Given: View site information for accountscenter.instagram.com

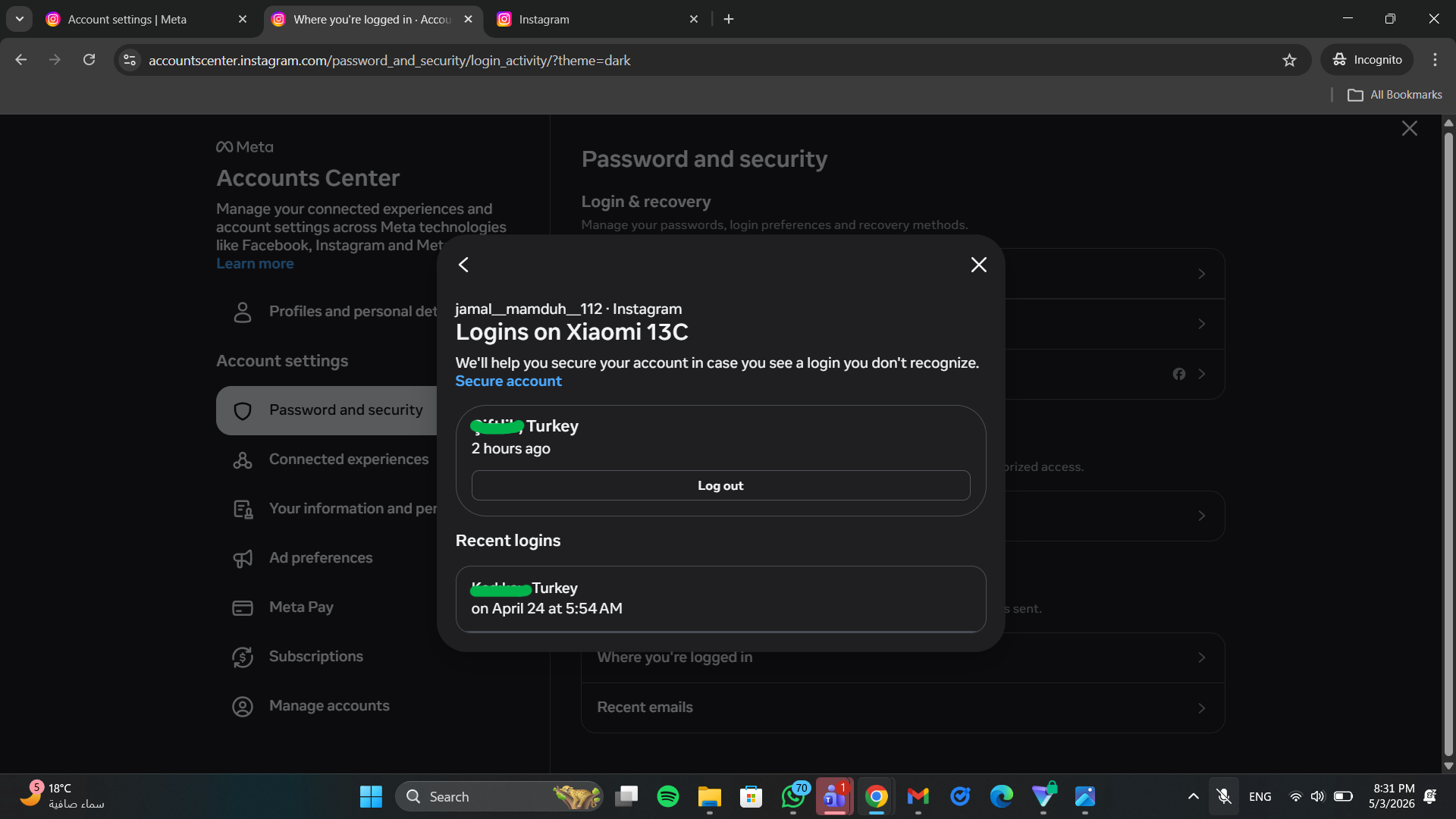Looking at the screenshot, I should pos(130,60).
